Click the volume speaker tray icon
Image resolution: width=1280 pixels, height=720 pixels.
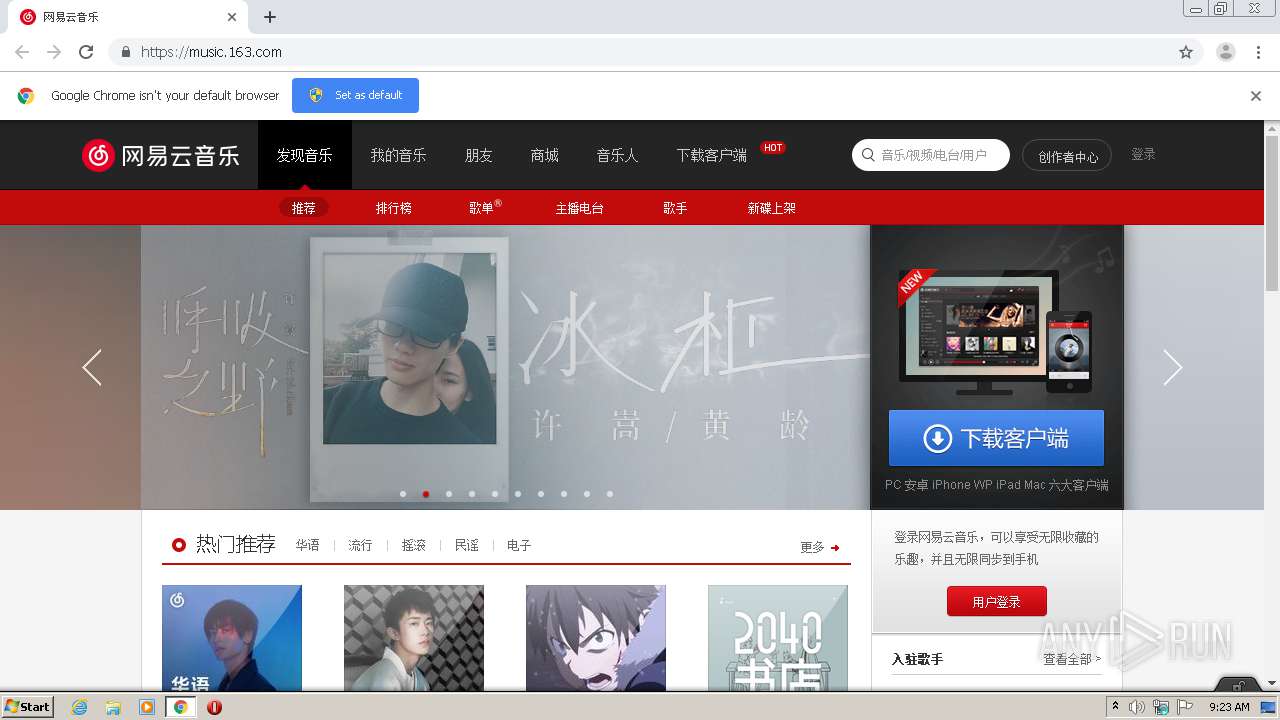(x=1137, y=707)
